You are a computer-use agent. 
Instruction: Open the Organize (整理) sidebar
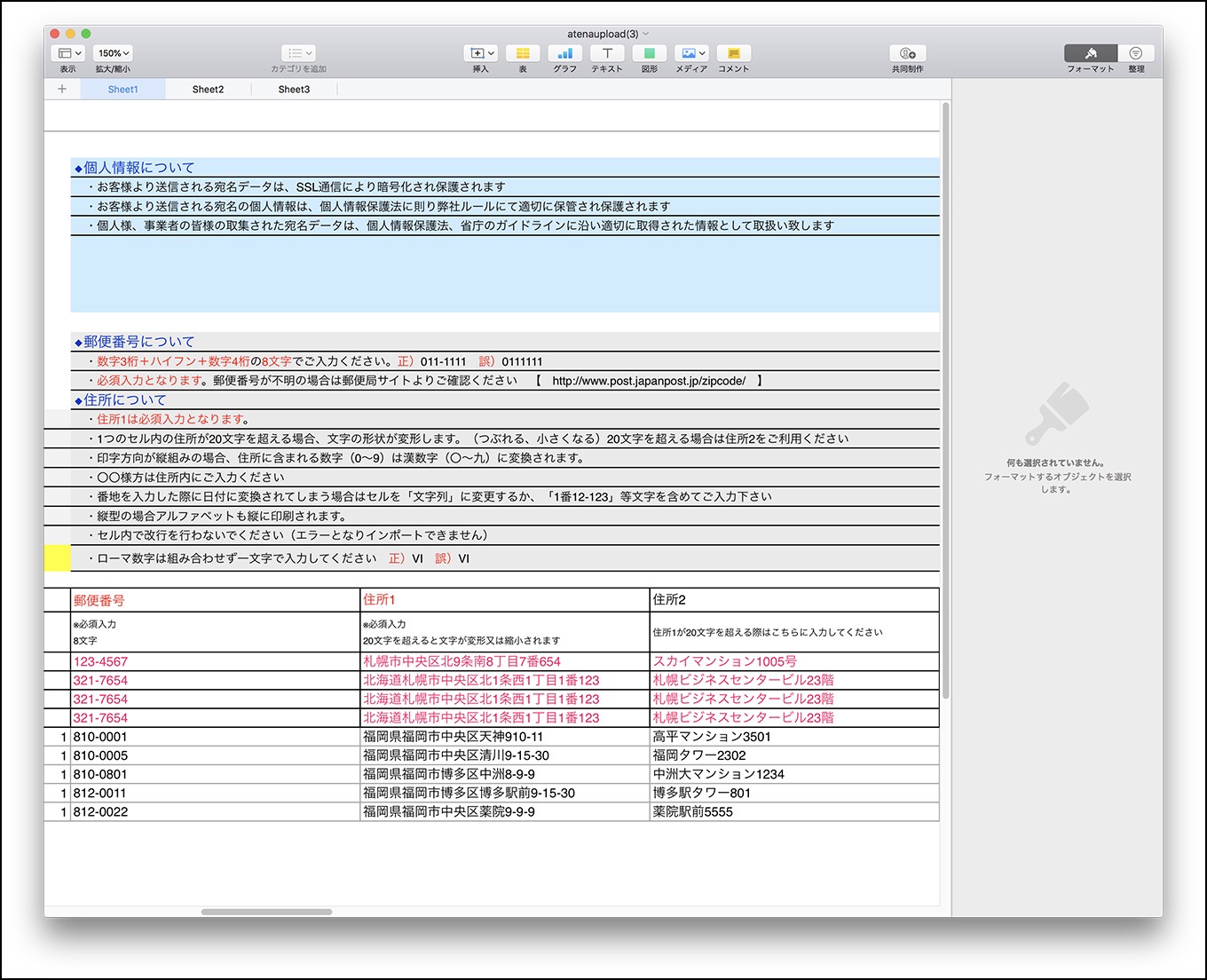click(x=1136, y=53)
